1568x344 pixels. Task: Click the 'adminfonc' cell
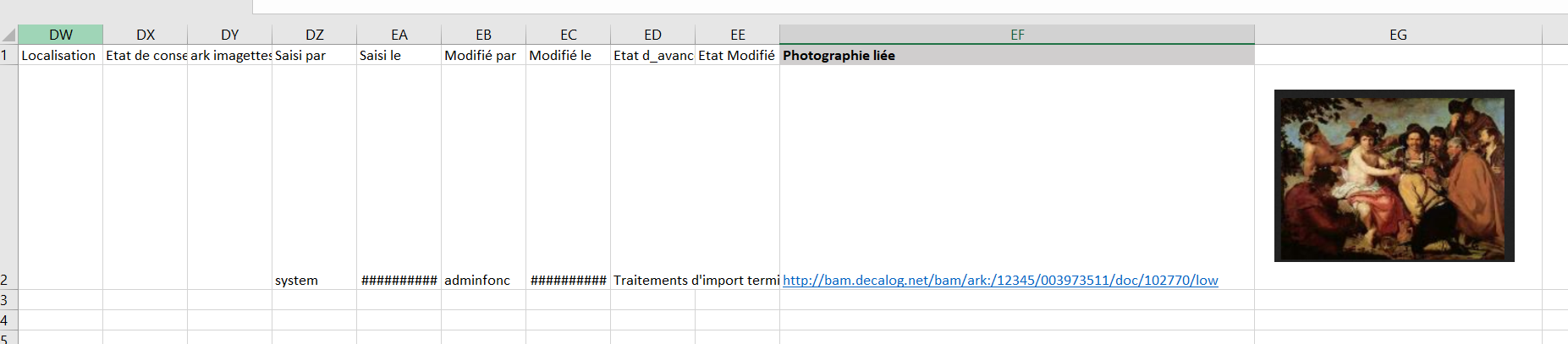click(477, 281)
